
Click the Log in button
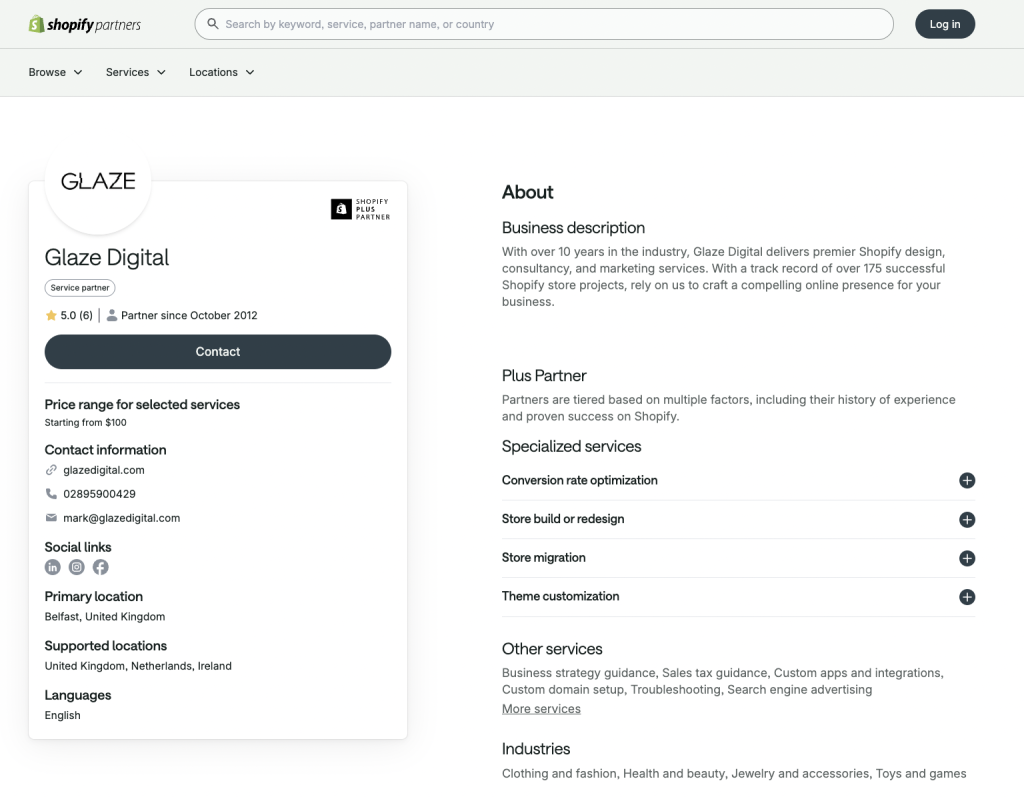[x=945, y=24]
